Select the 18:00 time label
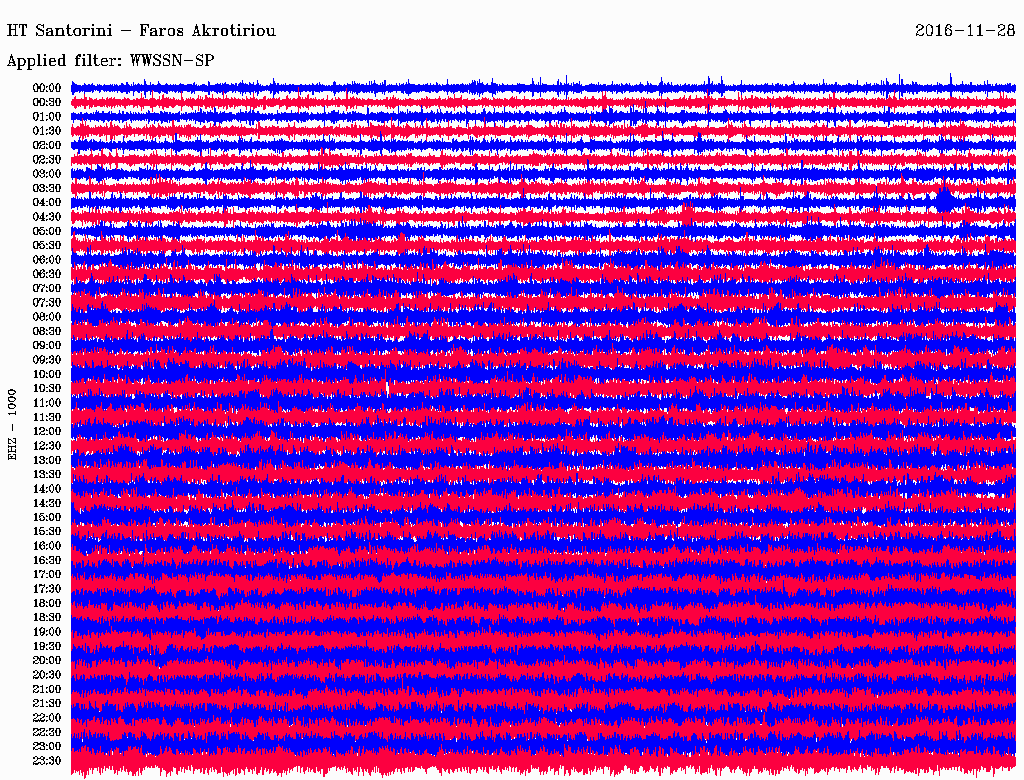Viewport: 1024px width, 780px height. coord(46,603)
